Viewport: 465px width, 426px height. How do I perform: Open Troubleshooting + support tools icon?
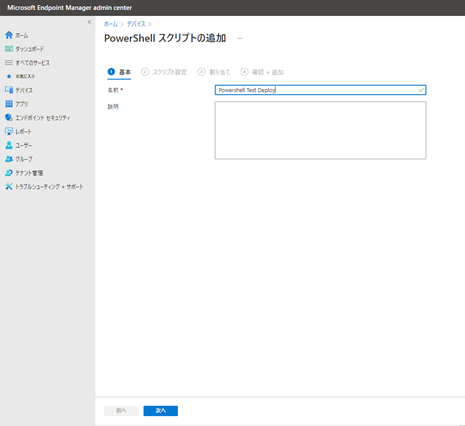[x=9, y=186]
